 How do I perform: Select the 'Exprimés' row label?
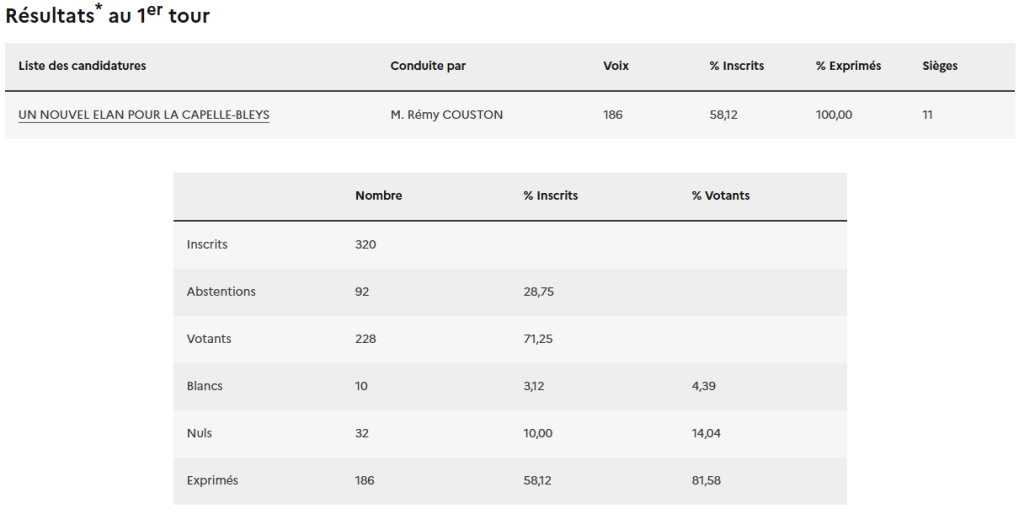(212, 481)
